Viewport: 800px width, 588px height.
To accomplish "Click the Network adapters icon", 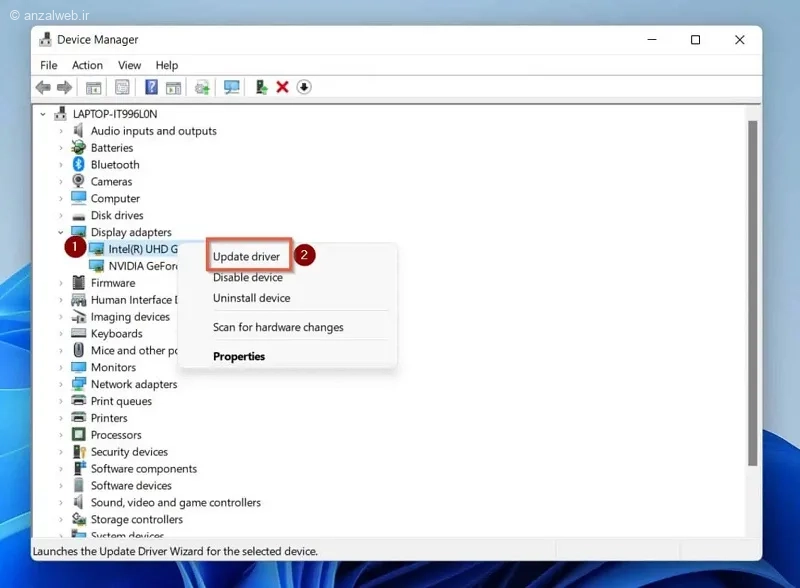I will [79, 384].
